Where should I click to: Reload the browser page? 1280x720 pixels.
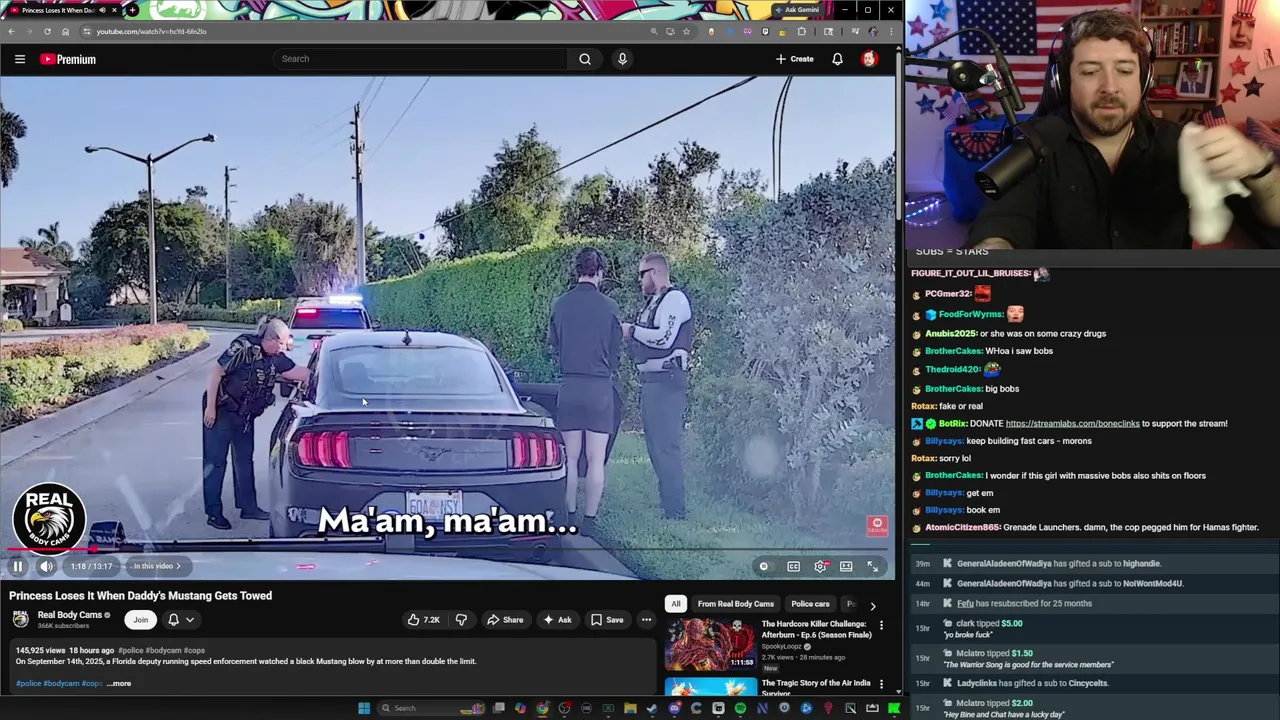pyautogui.click(x=47, y=31)
